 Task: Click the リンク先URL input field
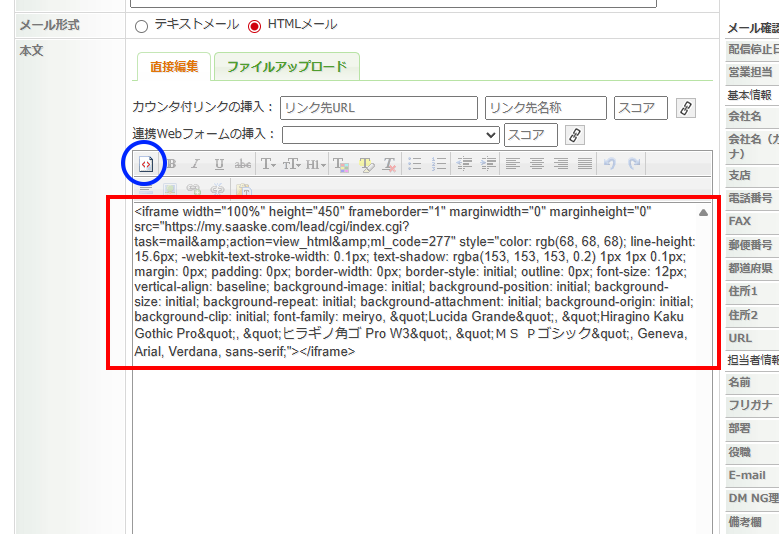(x=379, y=108)
